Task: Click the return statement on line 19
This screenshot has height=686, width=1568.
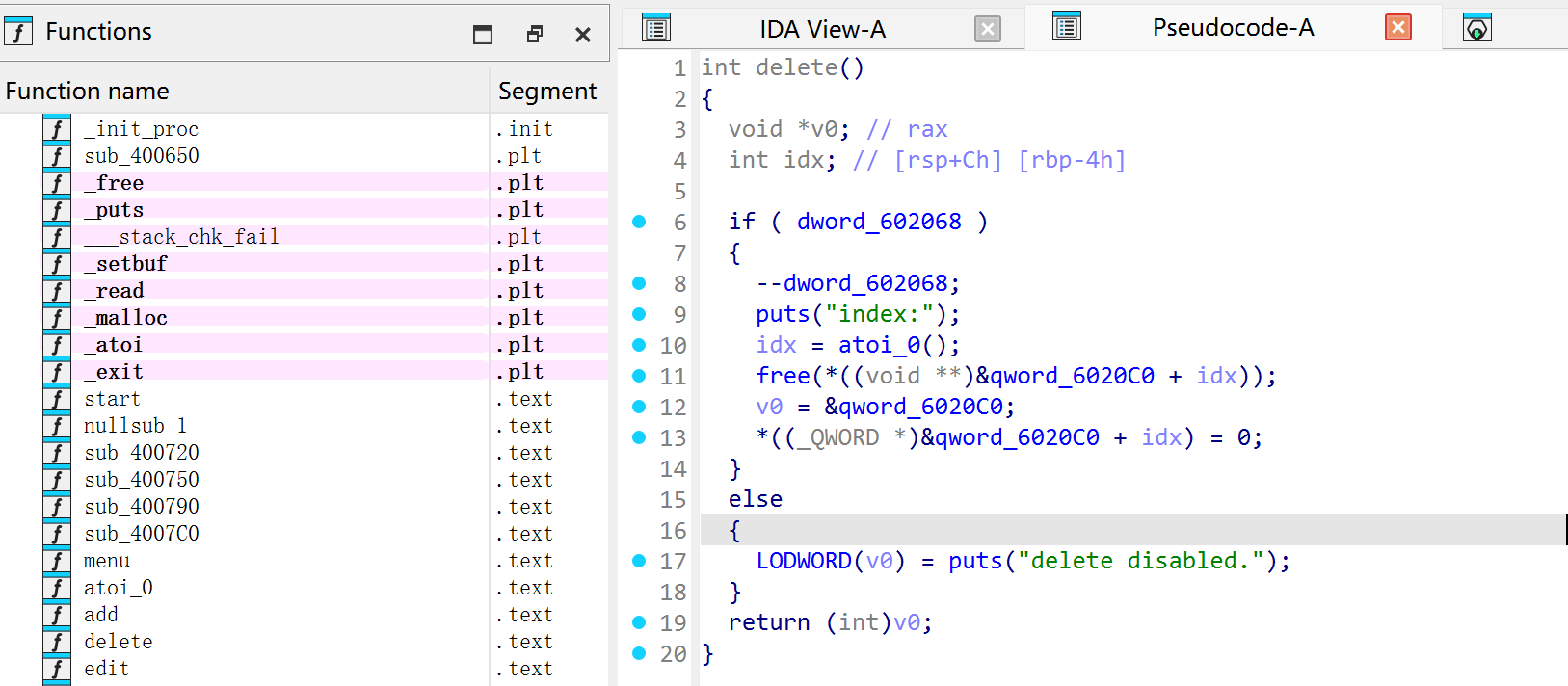Action: click(x=830, y=622)
